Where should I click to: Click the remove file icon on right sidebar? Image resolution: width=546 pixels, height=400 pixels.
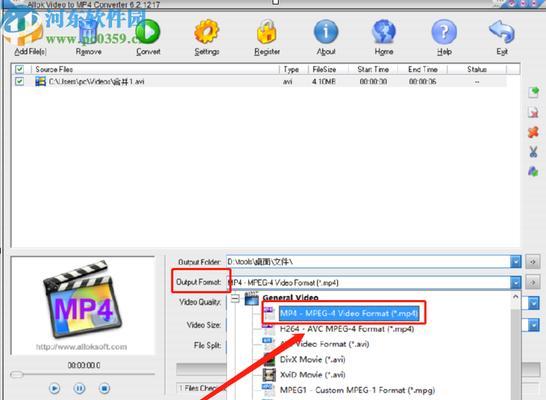click(533, 112)
